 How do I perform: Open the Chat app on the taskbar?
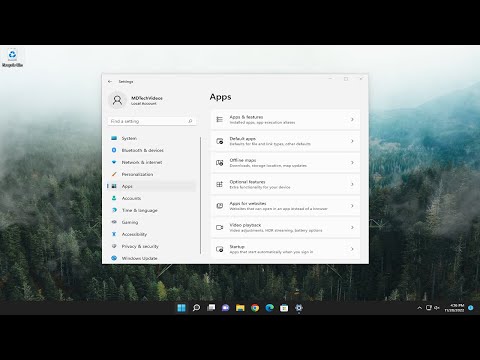tap(226, 308)
